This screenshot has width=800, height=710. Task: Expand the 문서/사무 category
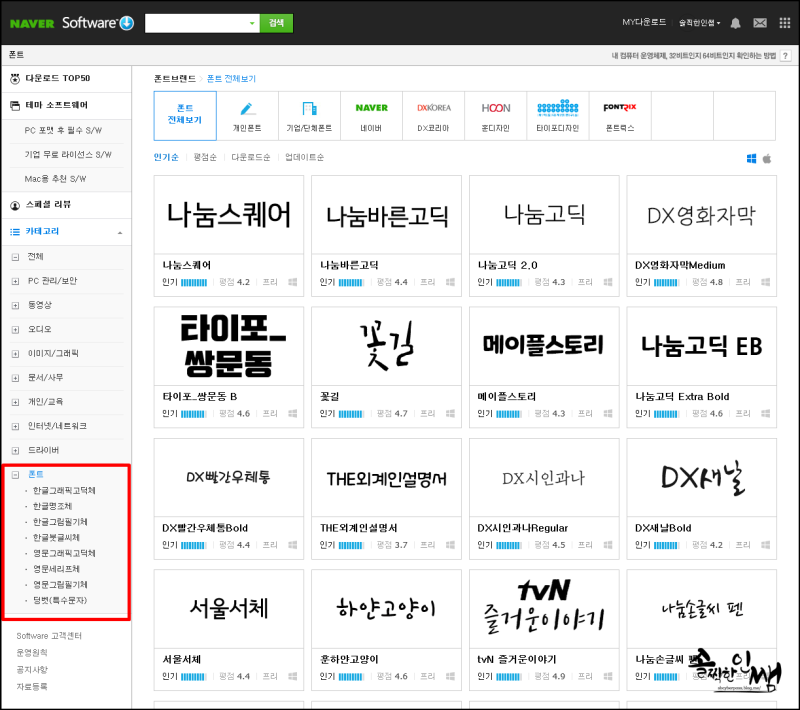pyautogui.click(x=15, y=378)
